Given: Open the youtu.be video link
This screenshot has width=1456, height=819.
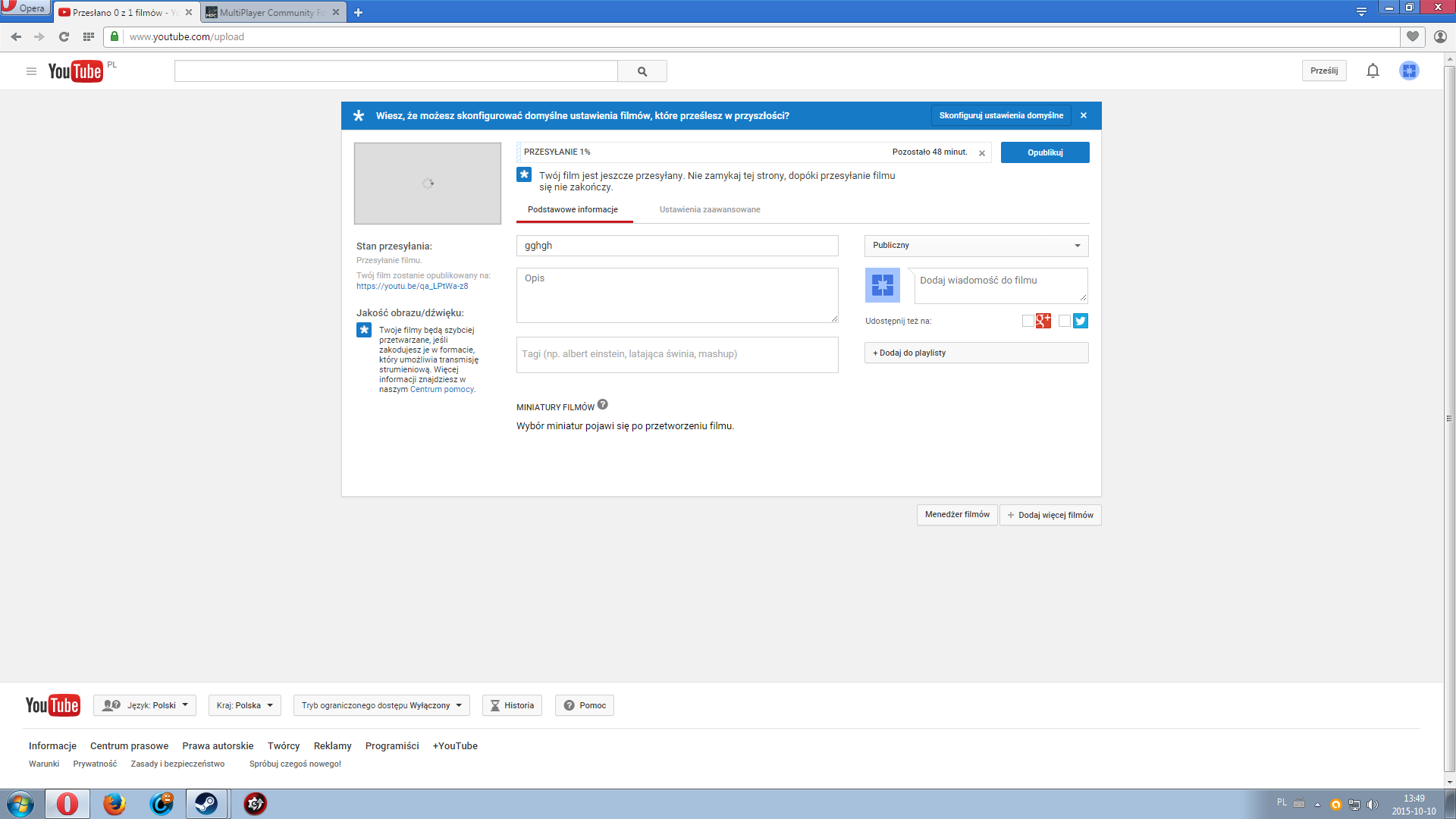Looking at the screenshot, I should coord(412,287).
